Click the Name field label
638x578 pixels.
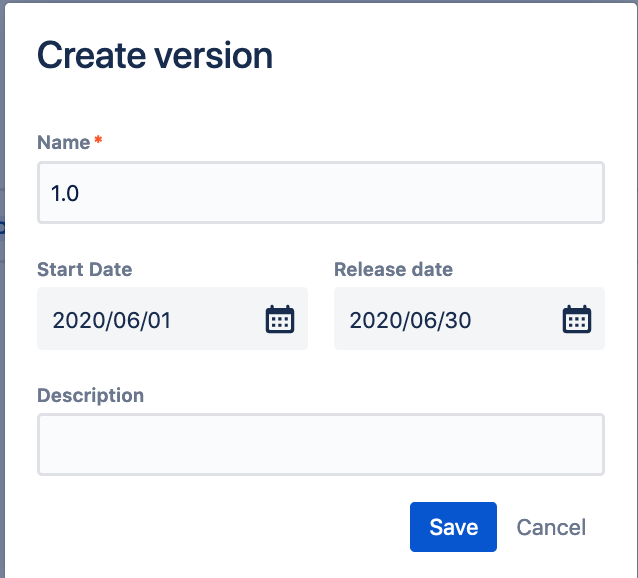point(63,142)
